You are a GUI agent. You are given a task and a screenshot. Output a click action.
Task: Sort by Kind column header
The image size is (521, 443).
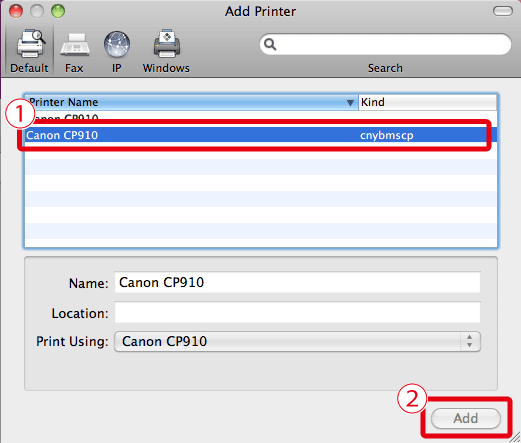428,102
